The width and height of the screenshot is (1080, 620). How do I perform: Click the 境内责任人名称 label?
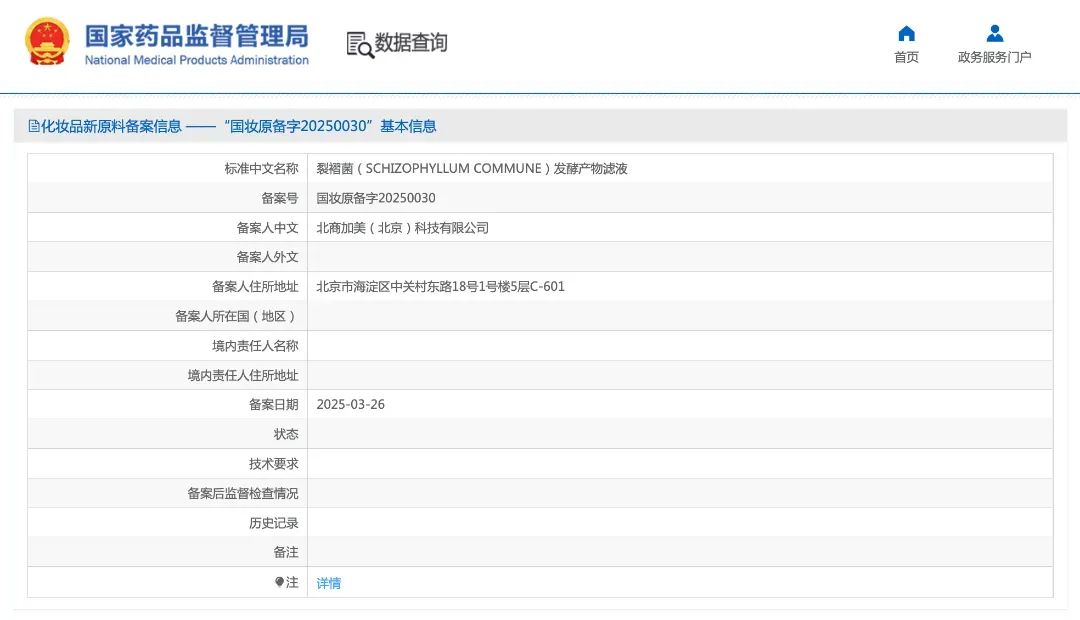pyautogui.click(x=255, y=346)
